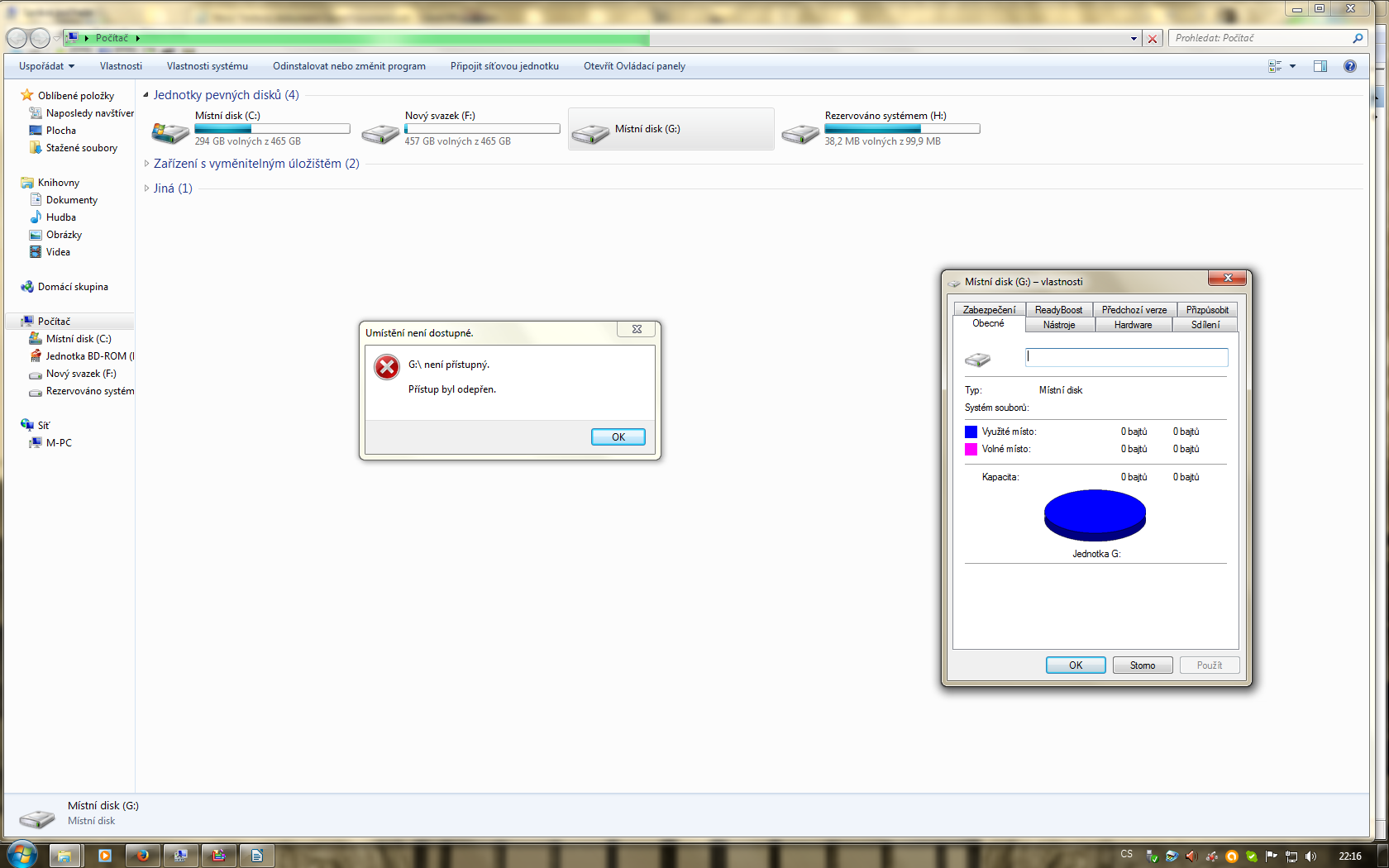Click the Windows Start orb
The height and width of the screenshot is (868, 1389).
[x=22, y=854]
